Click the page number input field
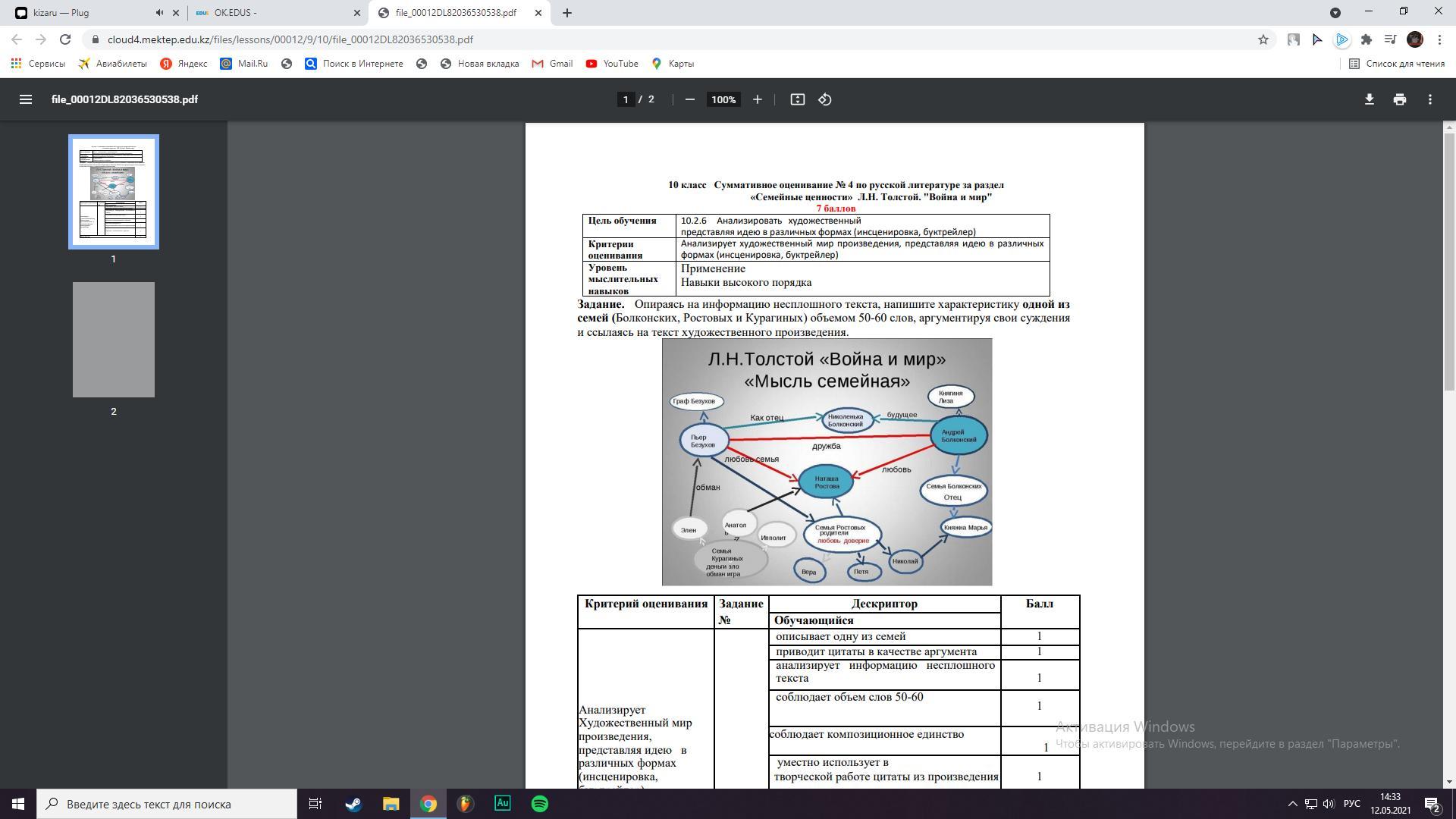Screen dimensions: 1456x819 pos(626,99)
